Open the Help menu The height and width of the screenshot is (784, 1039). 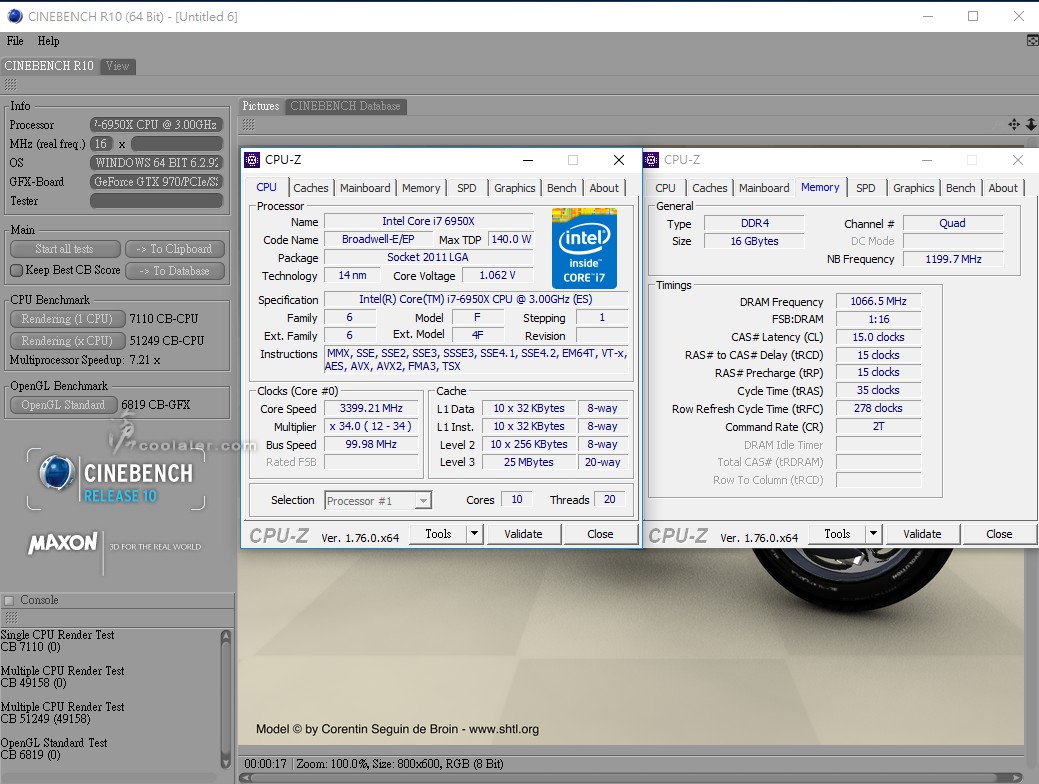coord(48,41)
